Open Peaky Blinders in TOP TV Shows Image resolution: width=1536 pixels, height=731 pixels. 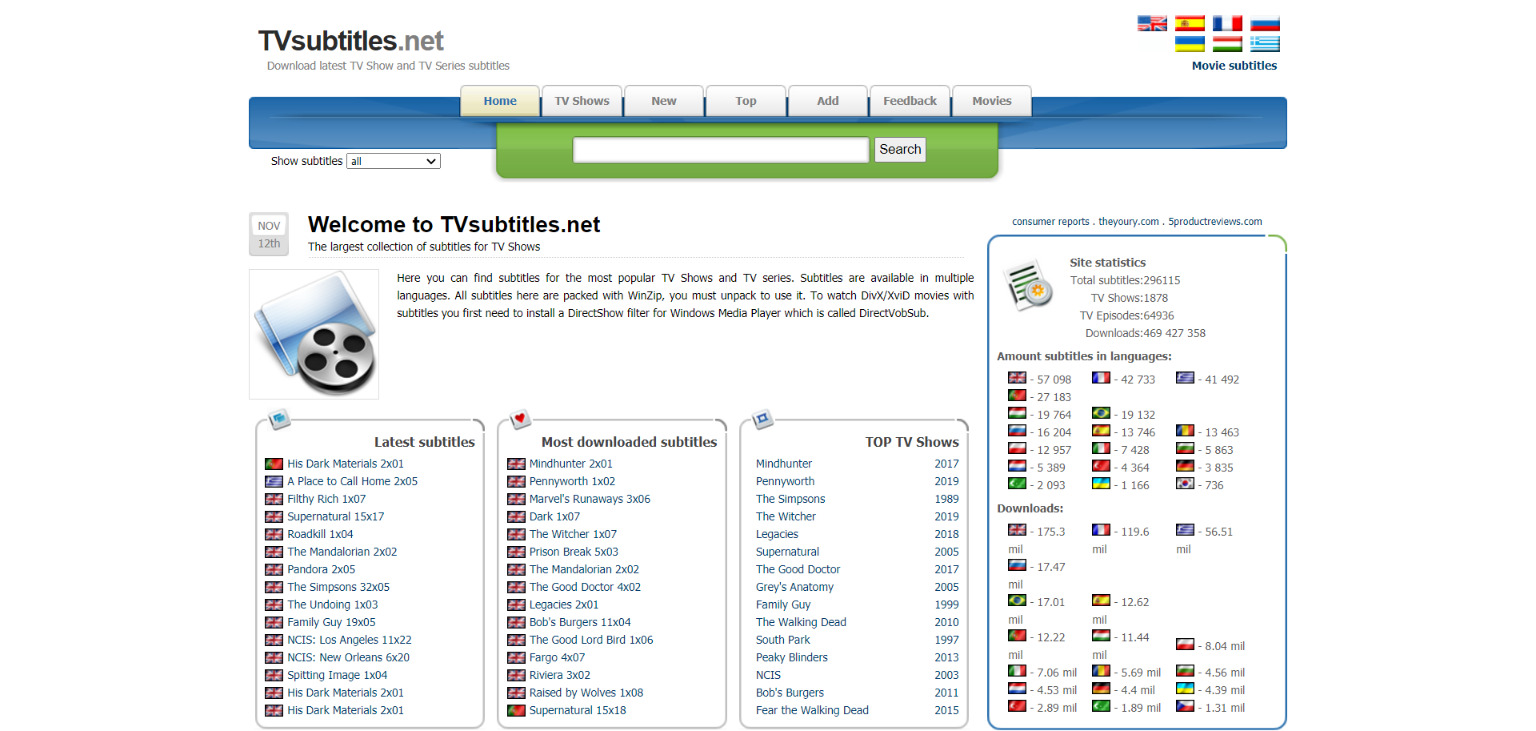point(792,658)
